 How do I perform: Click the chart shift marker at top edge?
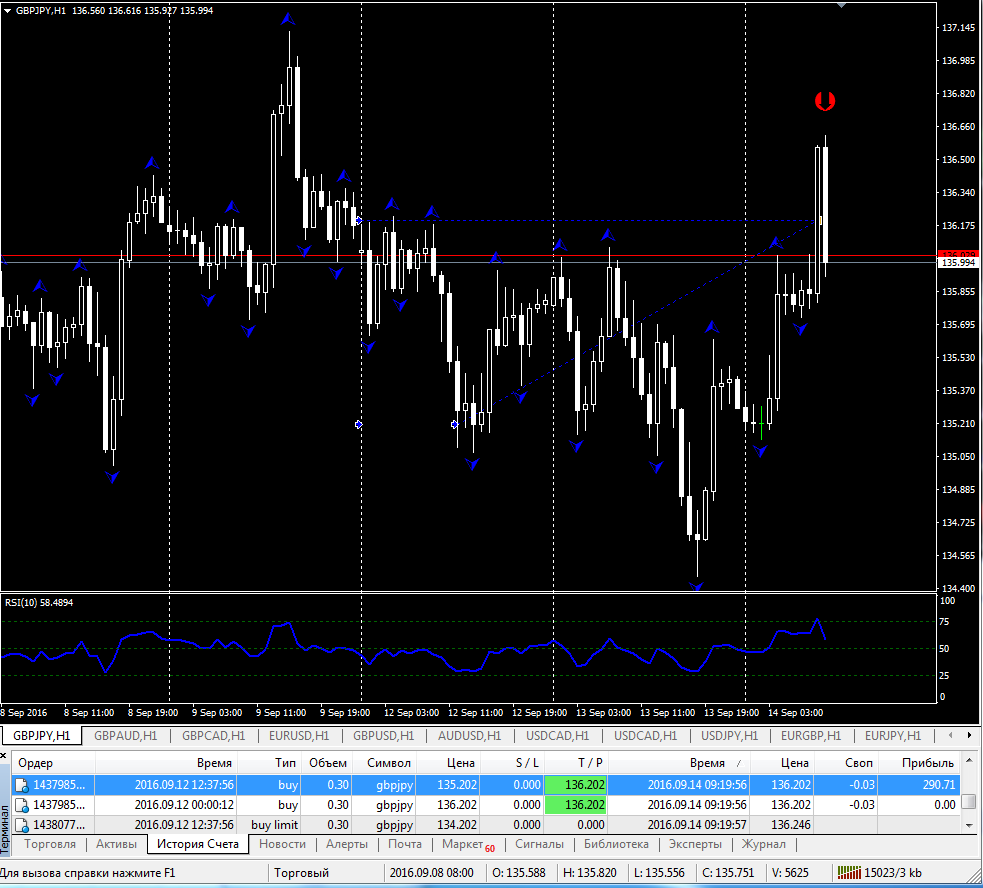click(x=841, y=4)
